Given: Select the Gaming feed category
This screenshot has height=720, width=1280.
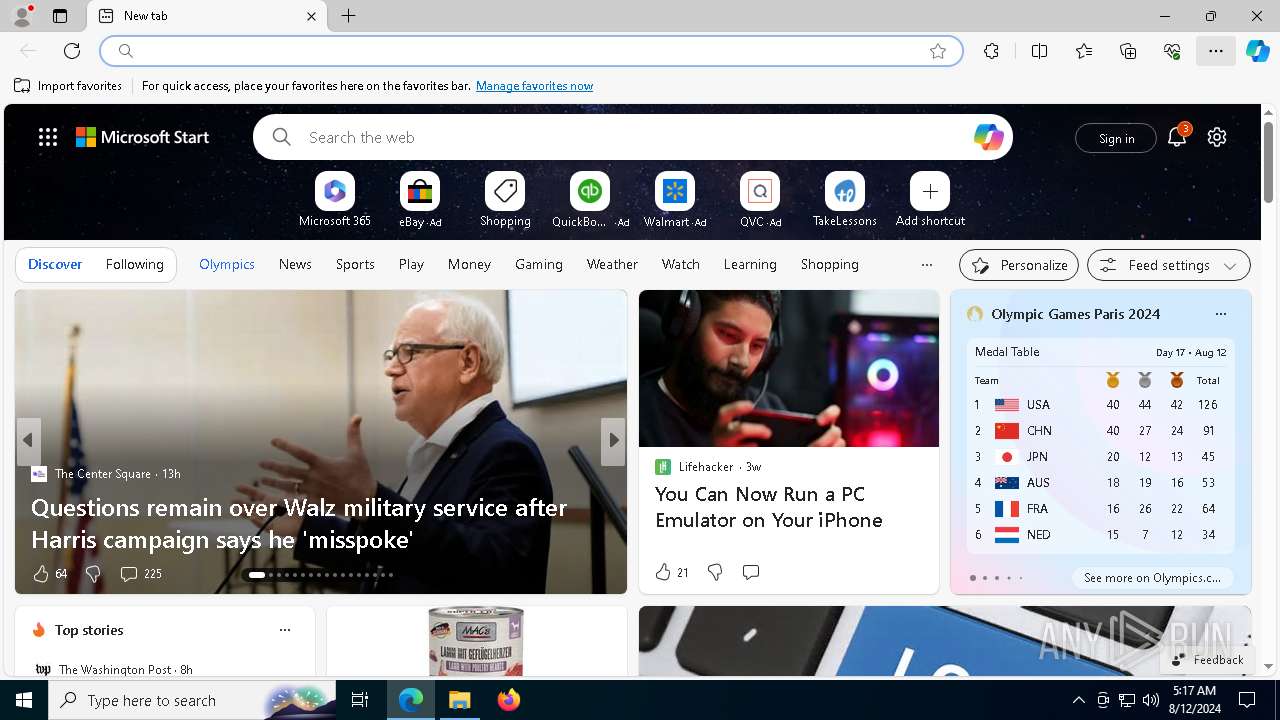Looking at the screenshot, I should click(539, 264).
